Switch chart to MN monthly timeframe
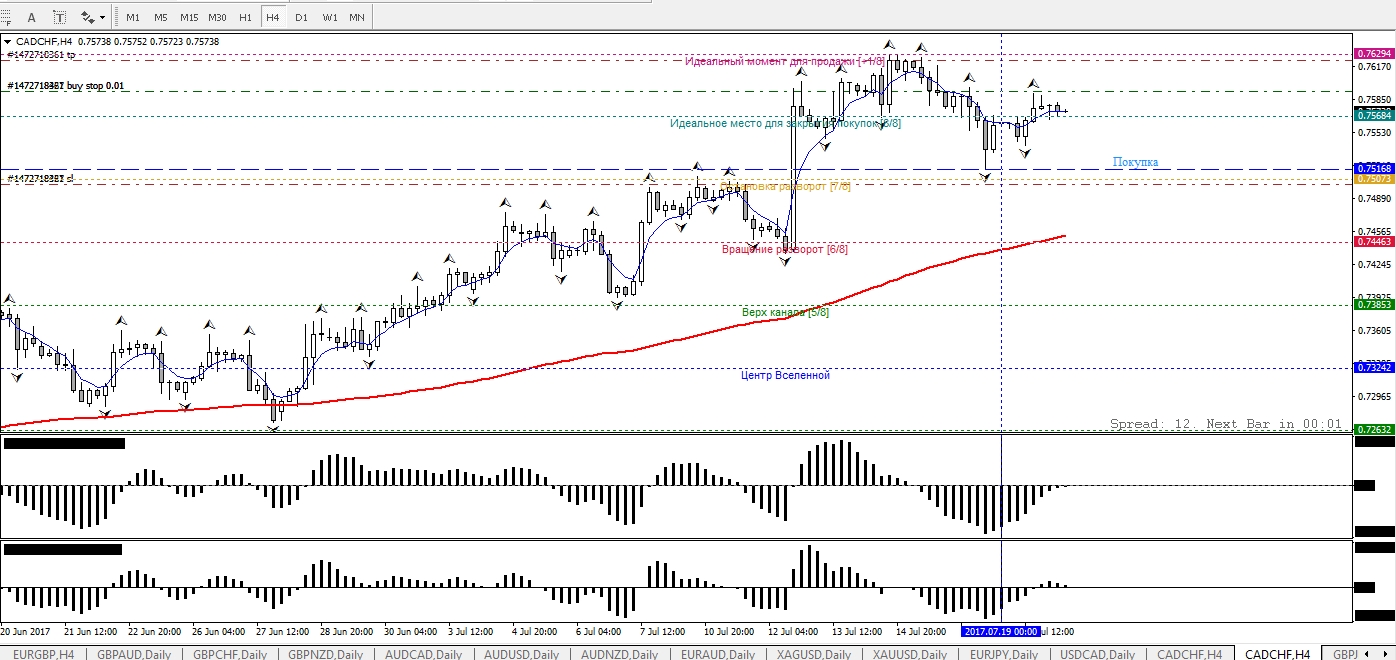1396x660 pixels. pos(357,17)
